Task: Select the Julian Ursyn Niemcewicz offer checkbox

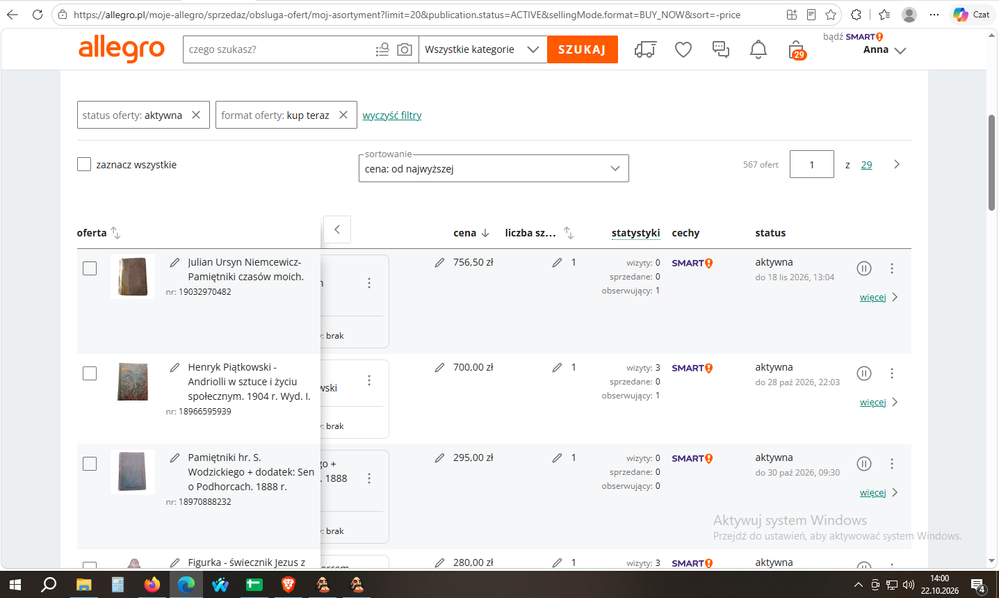Action: coord(90,269)
